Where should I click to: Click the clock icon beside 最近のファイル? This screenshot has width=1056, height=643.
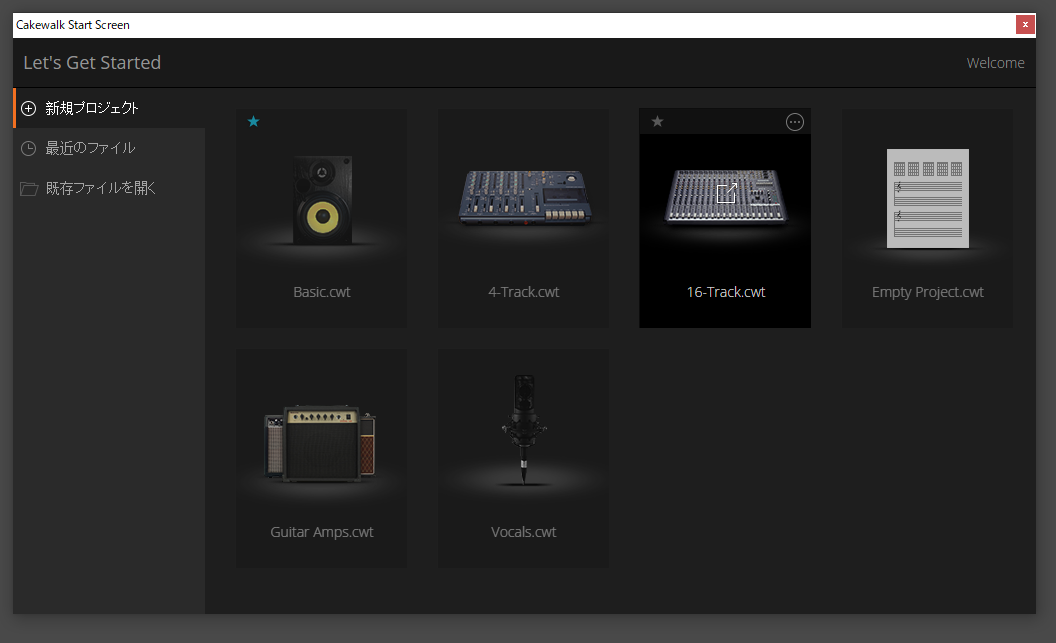(x=28, y=149)
